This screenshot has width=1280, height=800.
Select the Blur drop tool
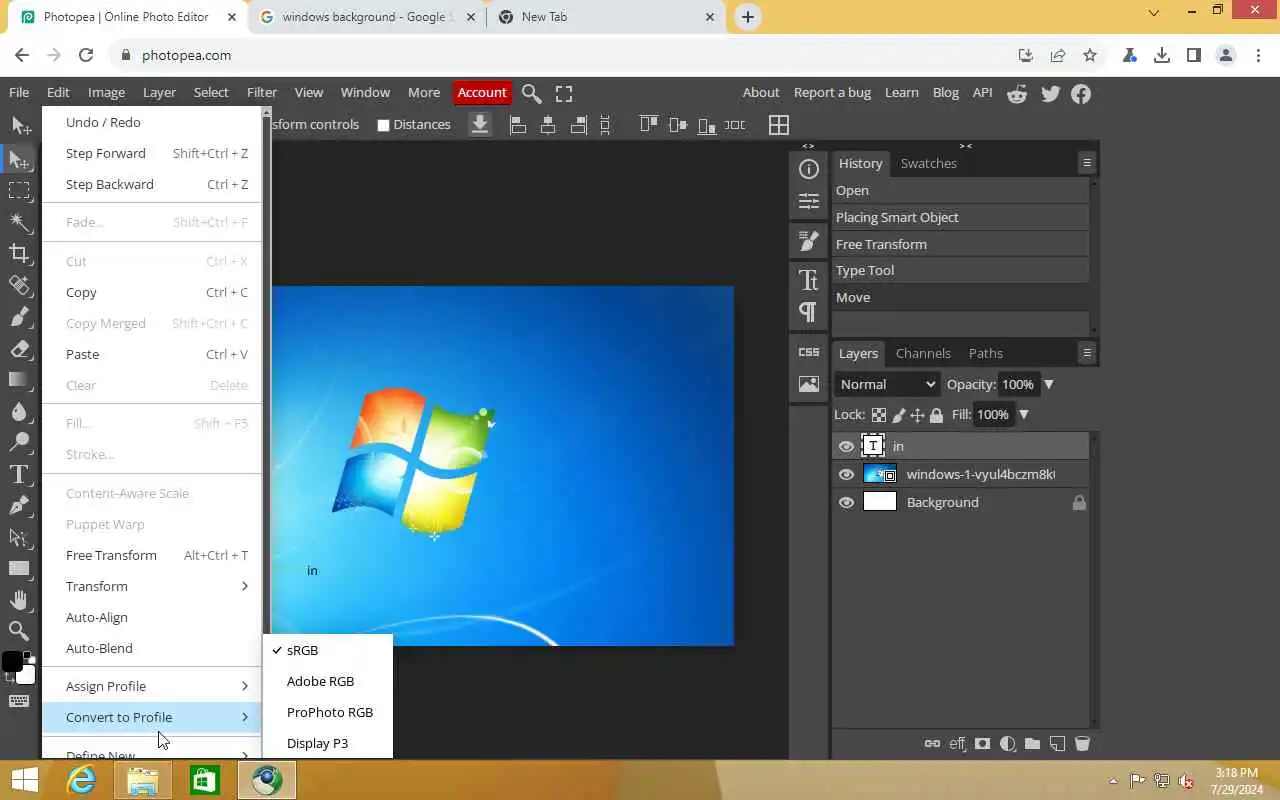click(x=19, y=411)
